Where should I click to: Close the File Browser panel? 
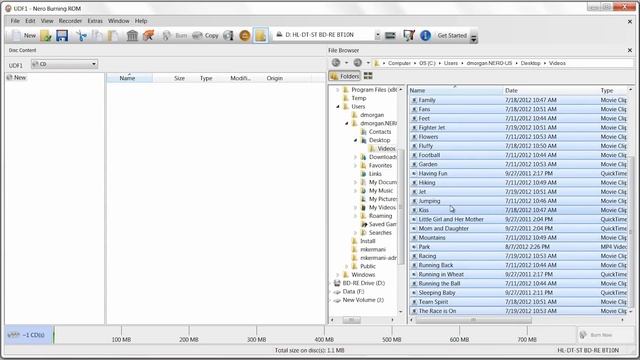pyautogui.click(x=630, y=50)
